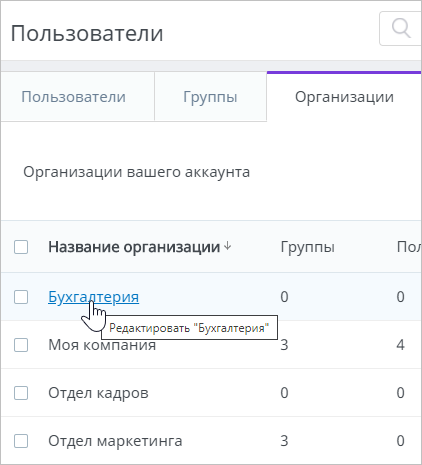Select the Организации tab
Viewport: 422px width, 465px height.
(344, 97)
